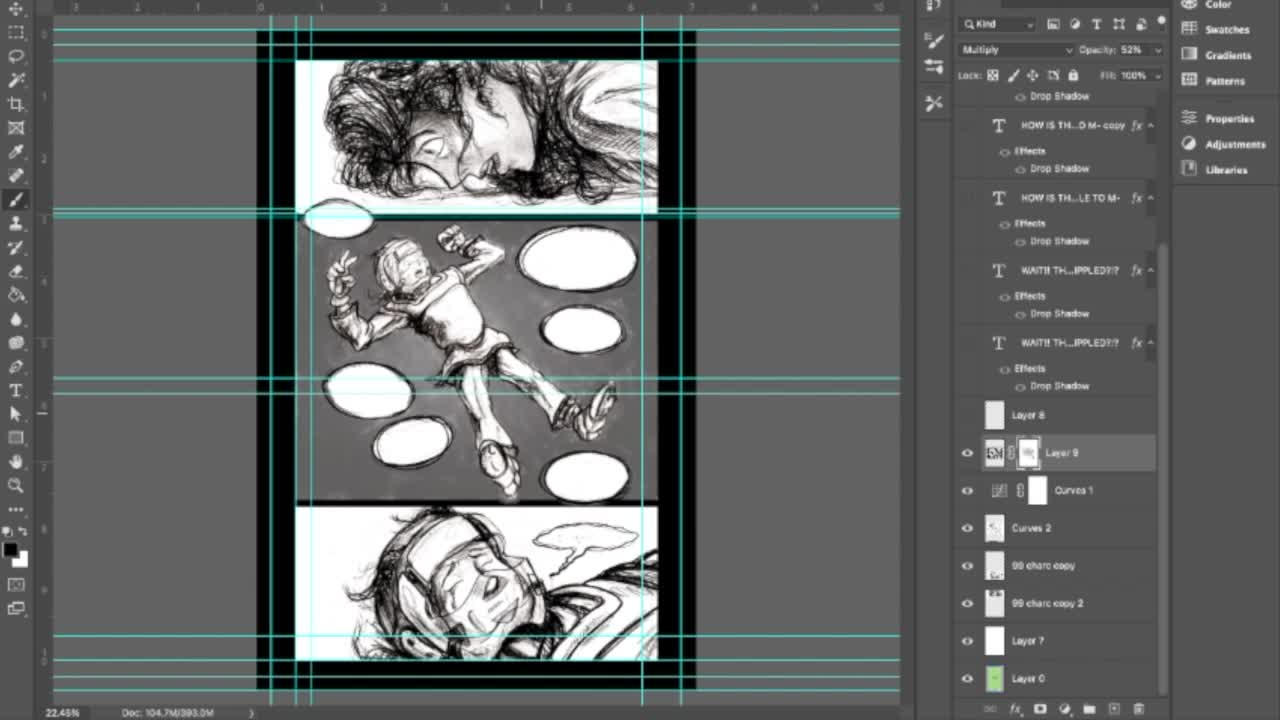The image size is (1280, 720).
Task: Open the Patterns panel
Action: pos(1214,81)
